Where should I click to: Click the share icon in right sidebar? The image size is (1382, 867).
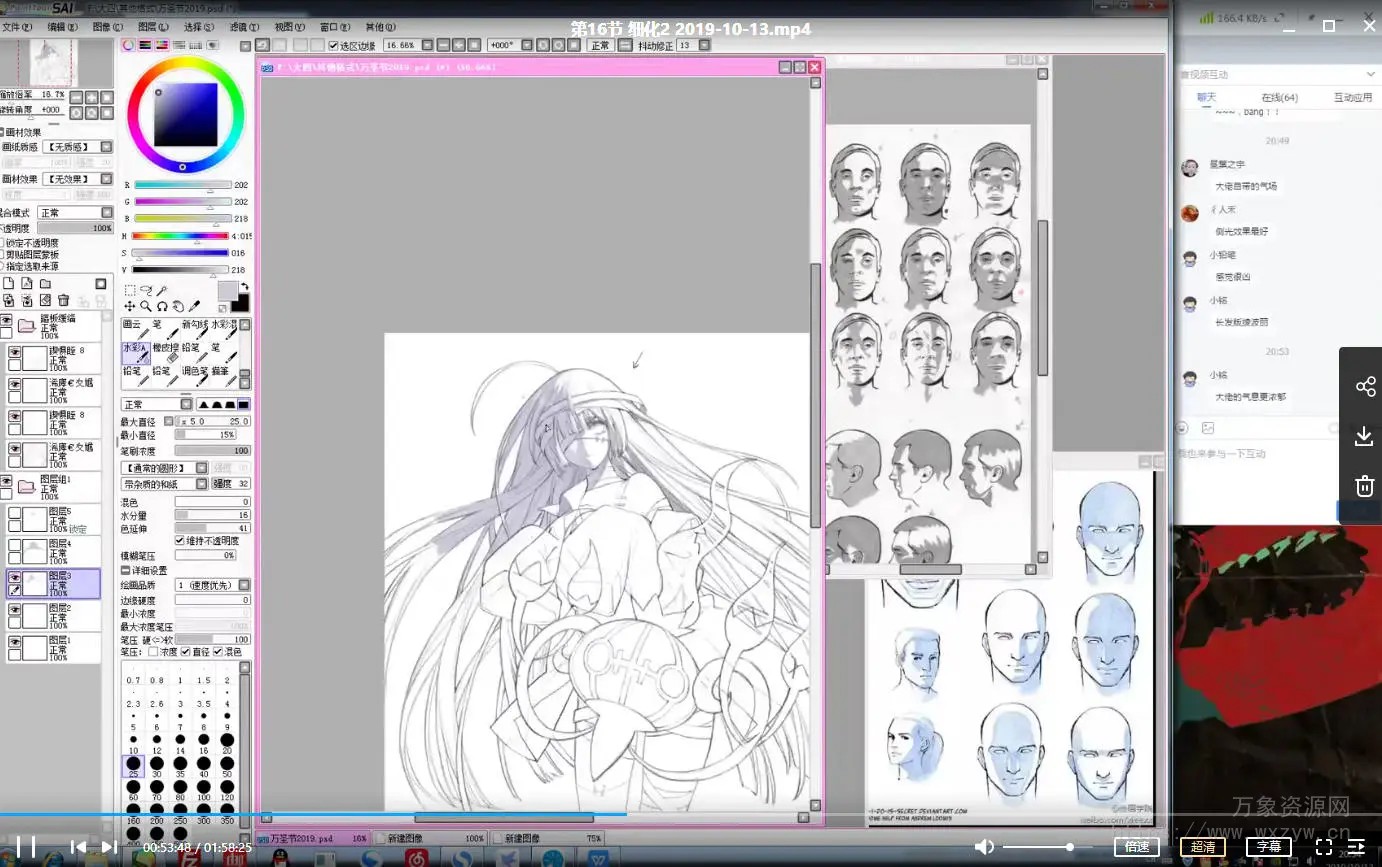coord(1364,387)
